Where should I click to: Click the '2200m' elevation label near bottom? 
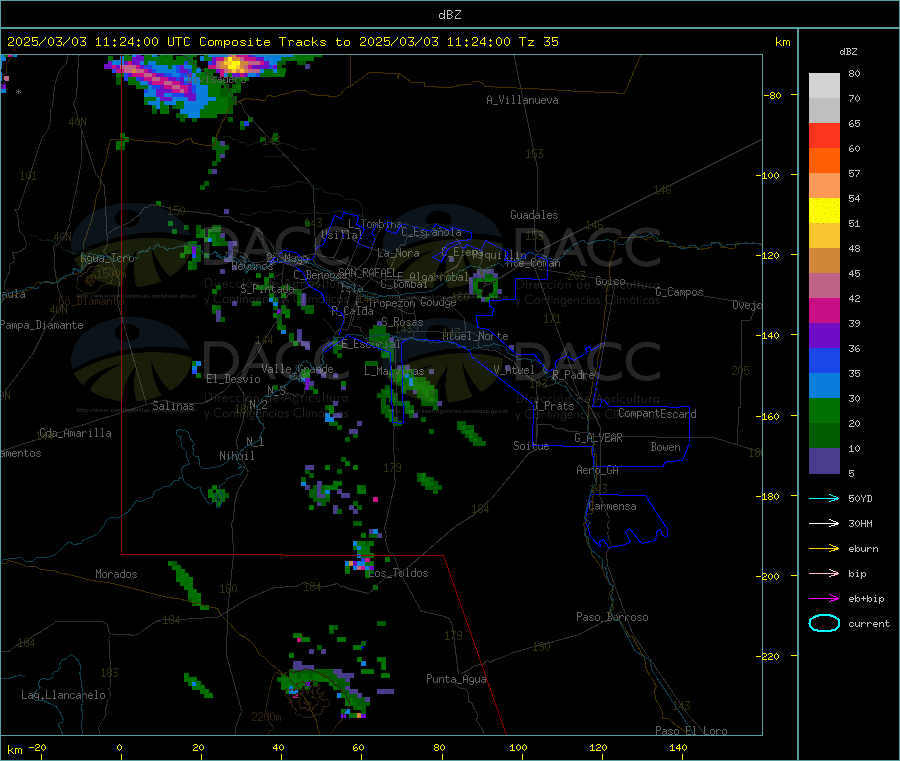[266, 717]
